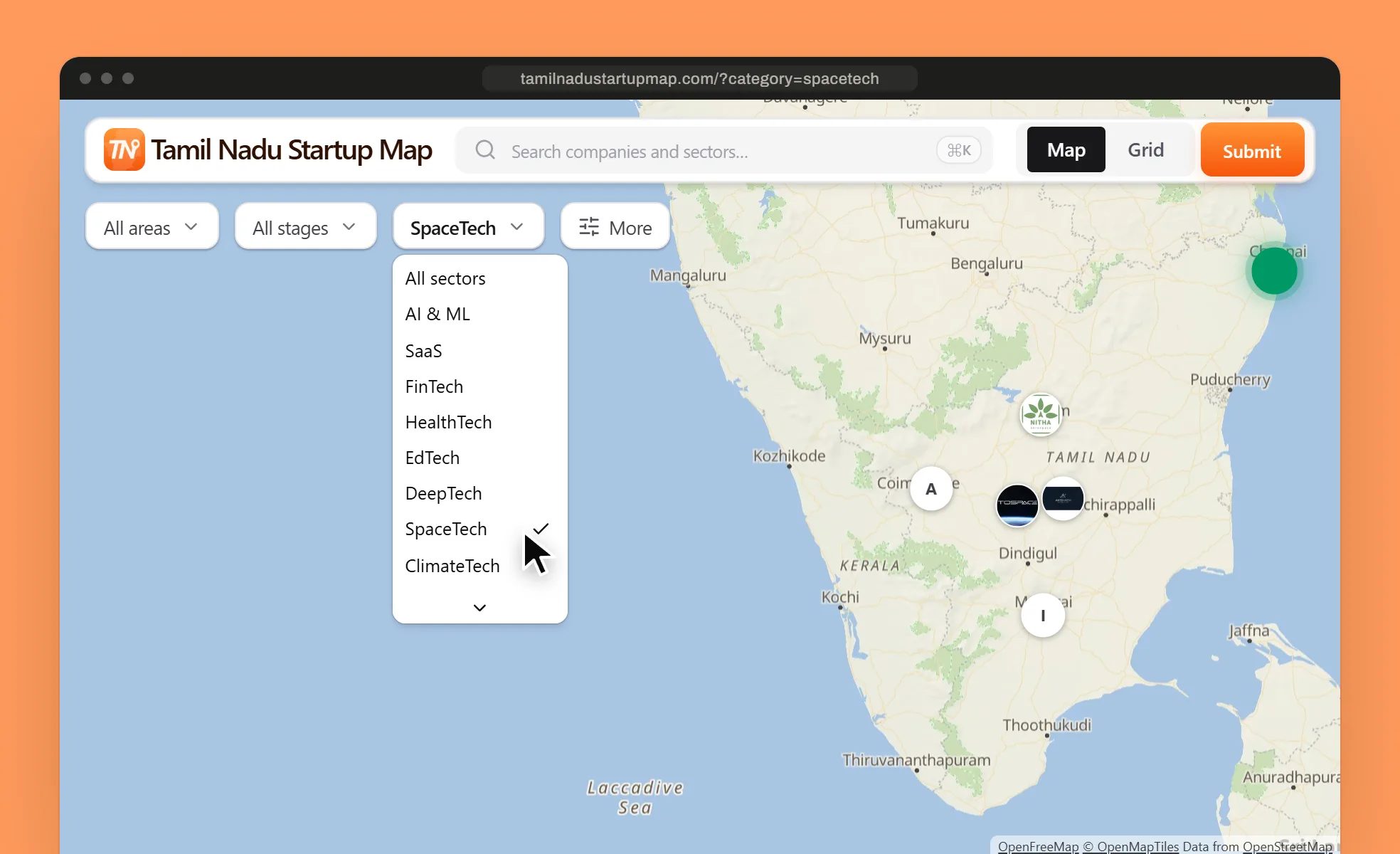
Task: Click the browser address bar URL
Action: click(699, 78)
